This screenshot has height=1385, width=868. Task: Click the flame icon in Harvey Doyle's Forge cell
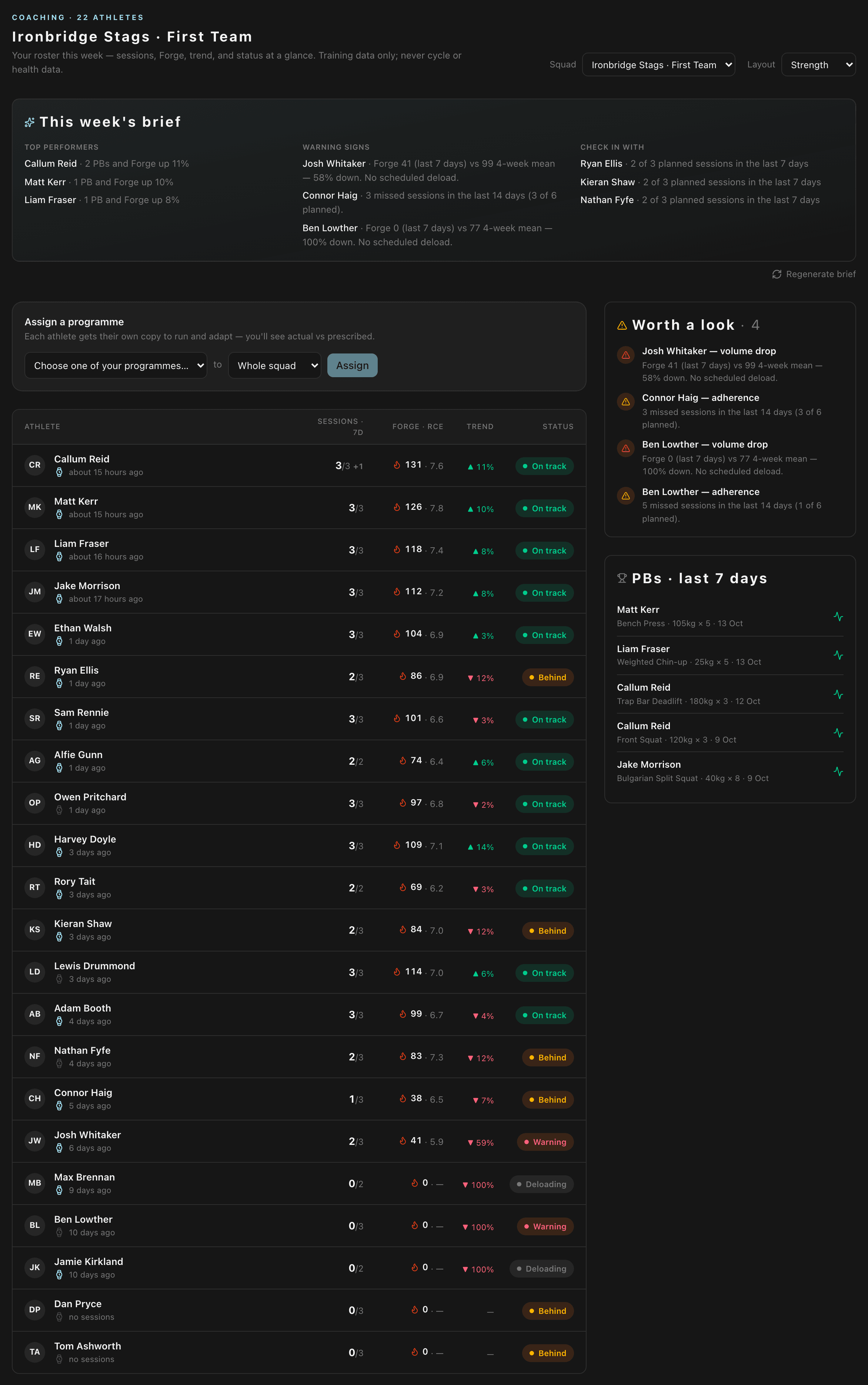(397, 845)
